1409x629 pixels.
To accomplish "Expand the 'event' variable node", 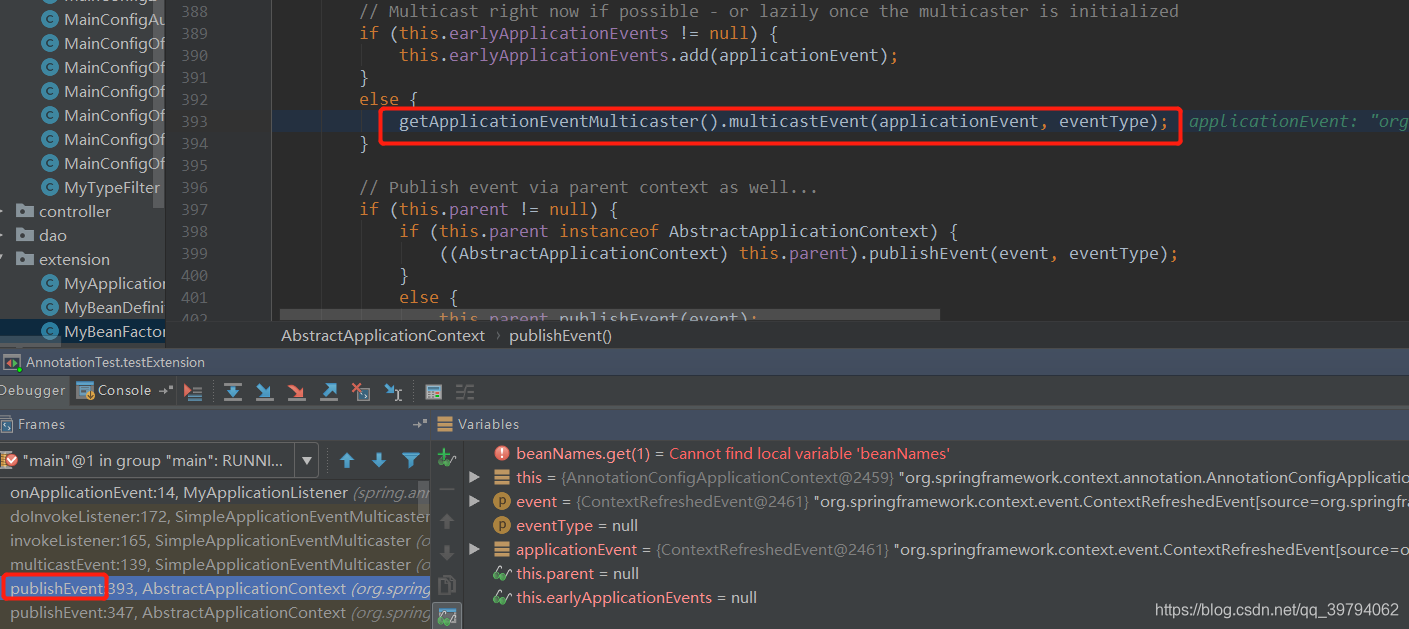I will click(475, 502).
